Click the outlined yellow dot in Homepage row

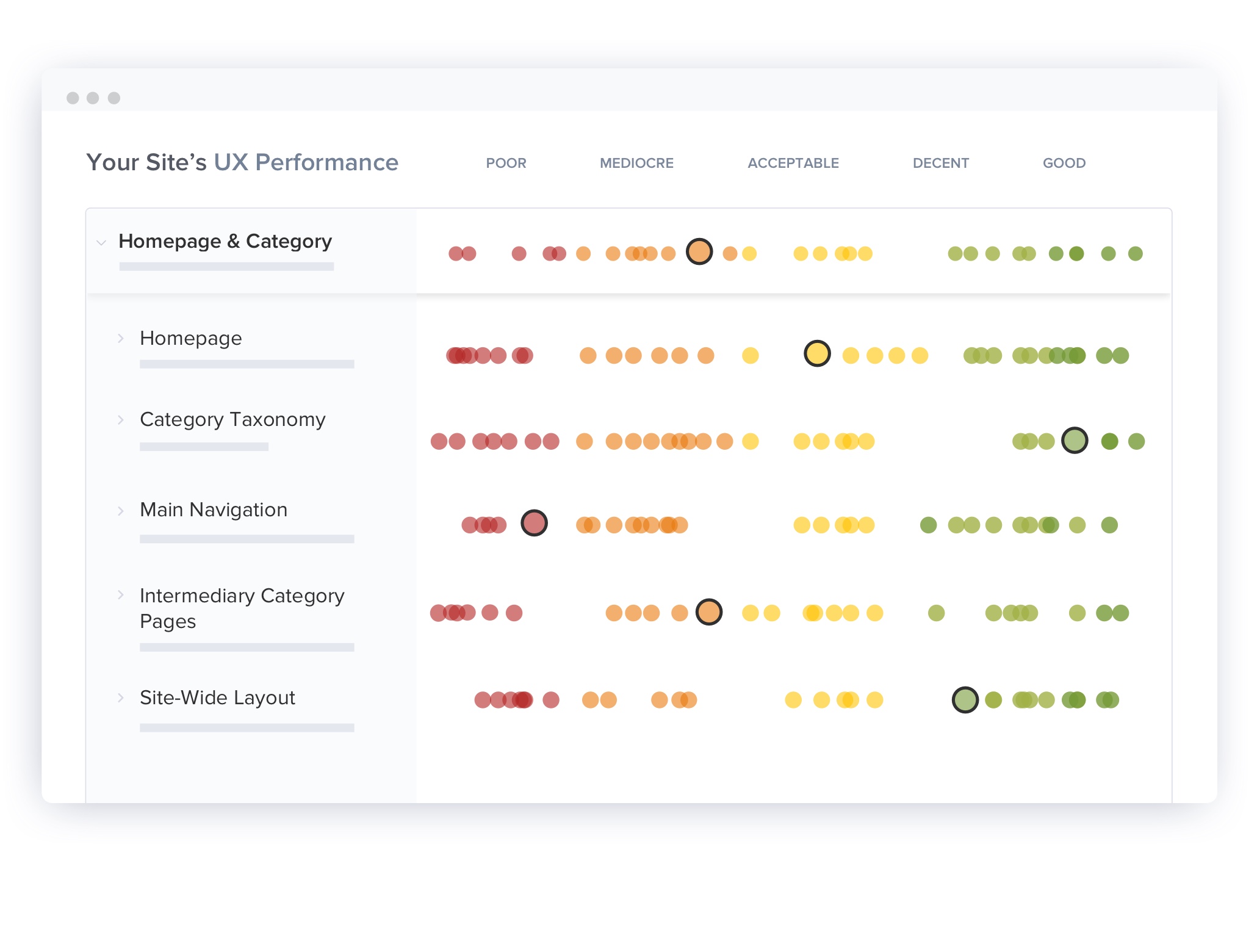coord(817,353)
